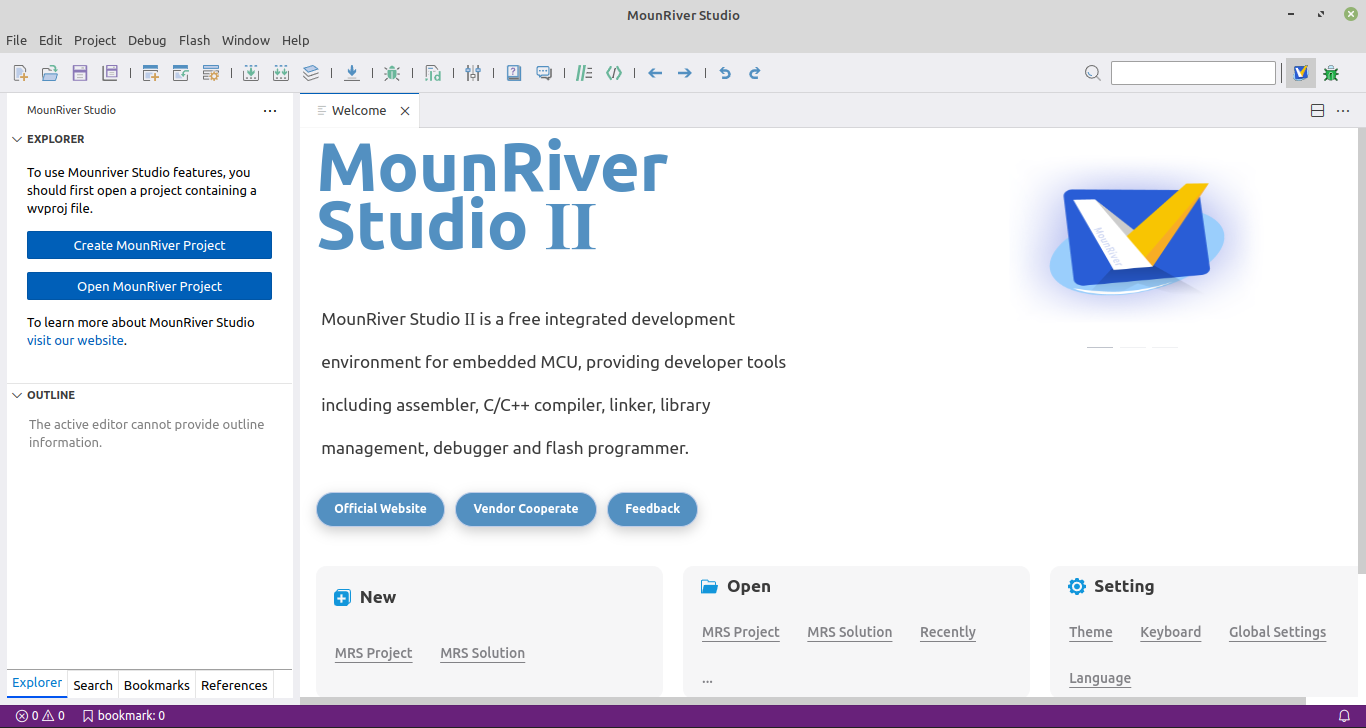
Task: Open the Theme setting link
Action: pos(1090,632)
